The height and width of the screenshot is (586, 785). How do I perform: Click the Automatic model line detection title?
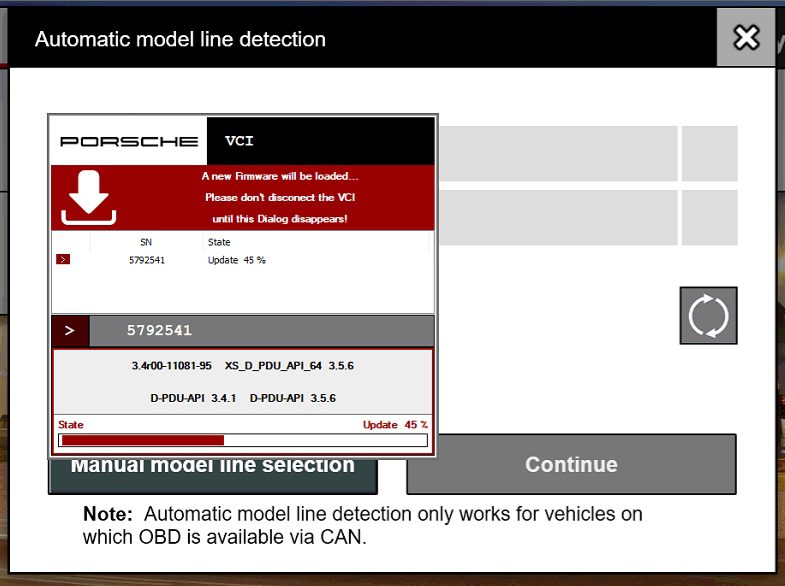point(180,40)
